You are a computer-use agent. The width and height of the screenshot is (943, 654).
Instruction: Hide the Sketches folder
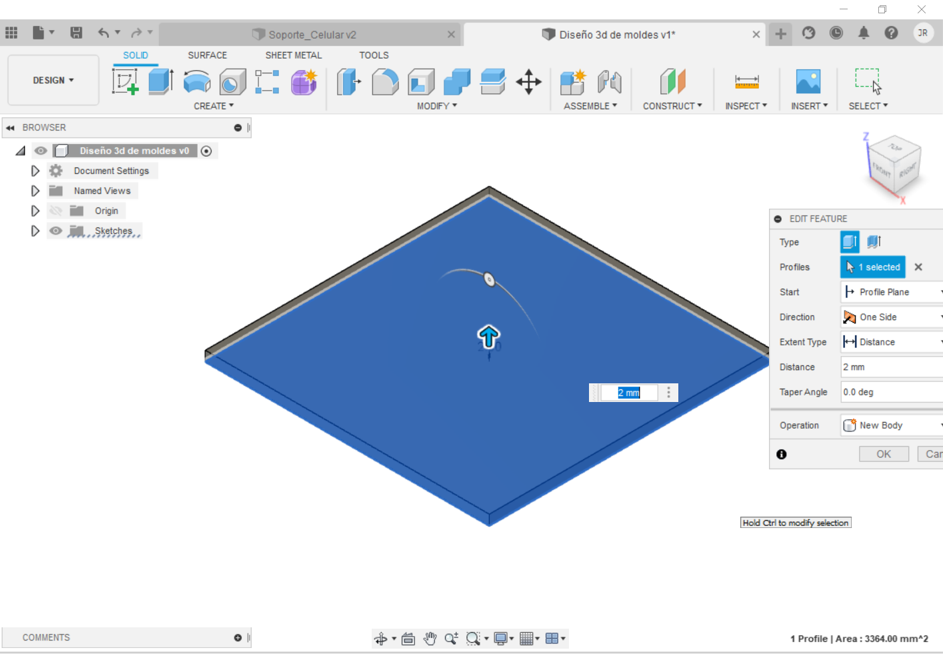click(x=55, y=230)
